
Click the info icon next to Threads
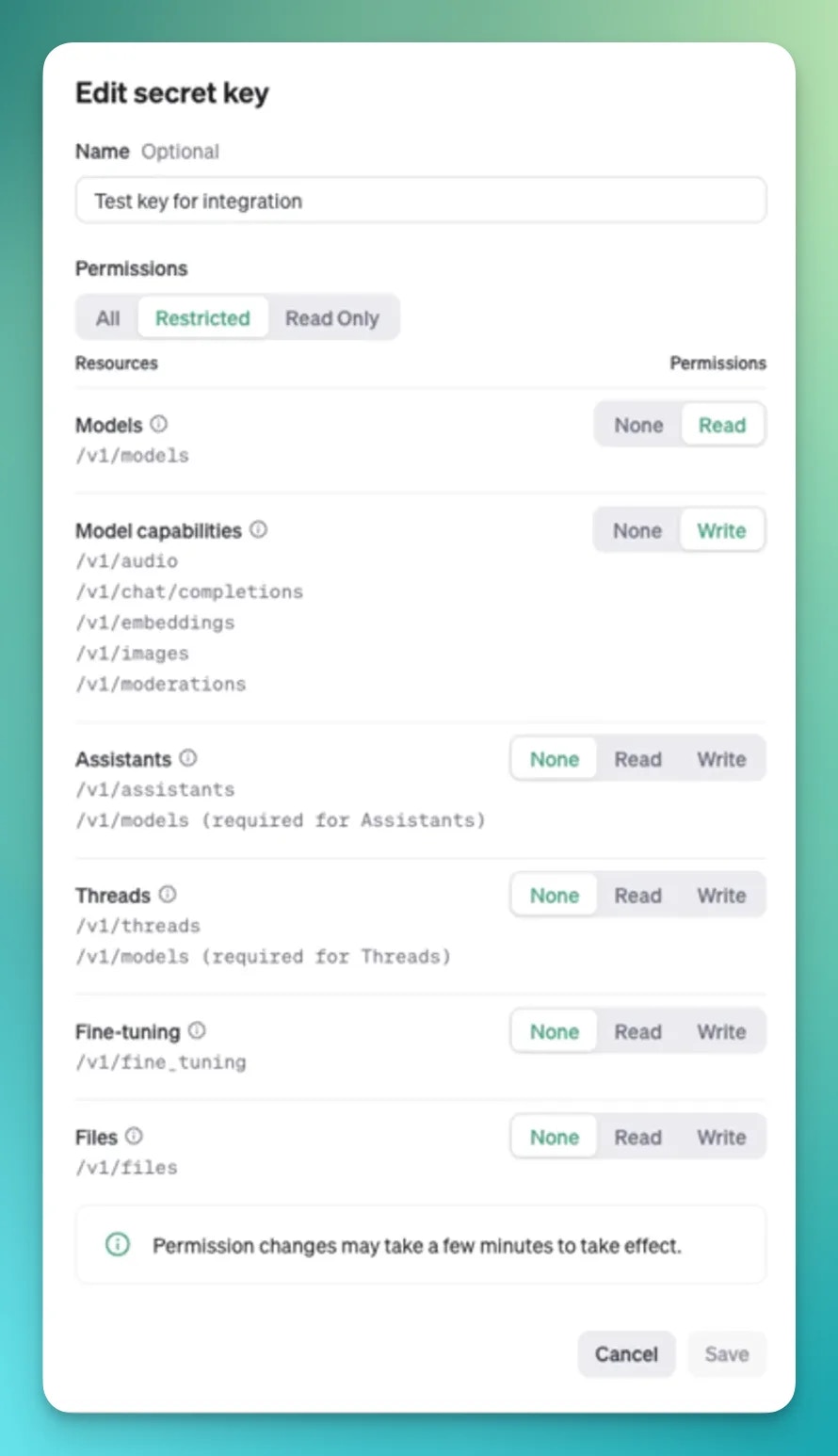[x=168, y=894]
